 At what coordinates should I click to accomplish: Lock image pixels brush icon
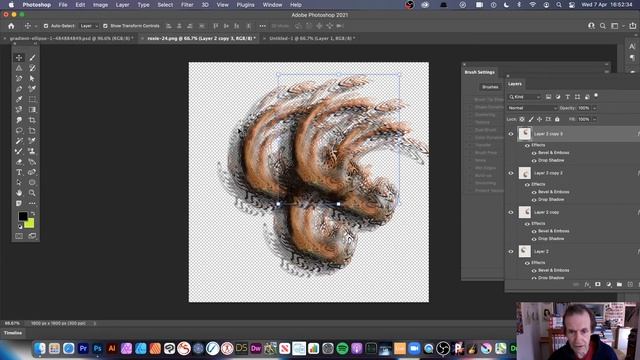531,119
